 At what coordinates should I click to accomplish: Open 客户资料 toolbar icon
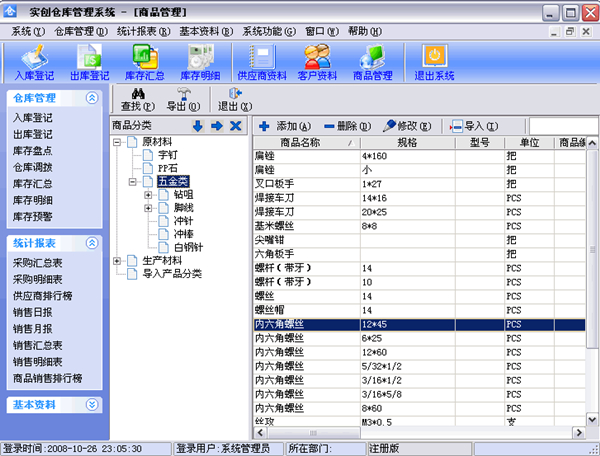[x=317, y=60]
